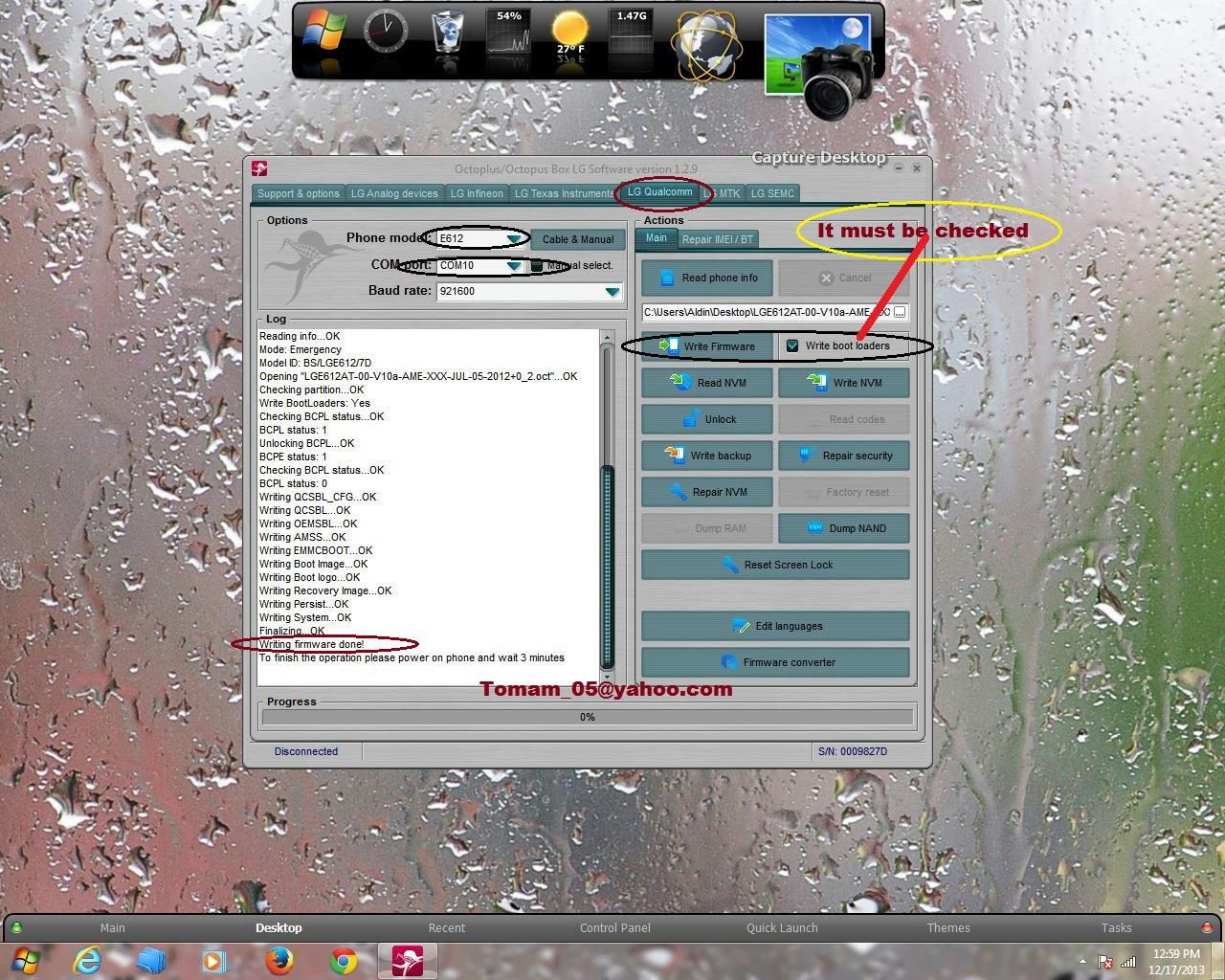Open the blue window switcher taskbar icon

151,961
